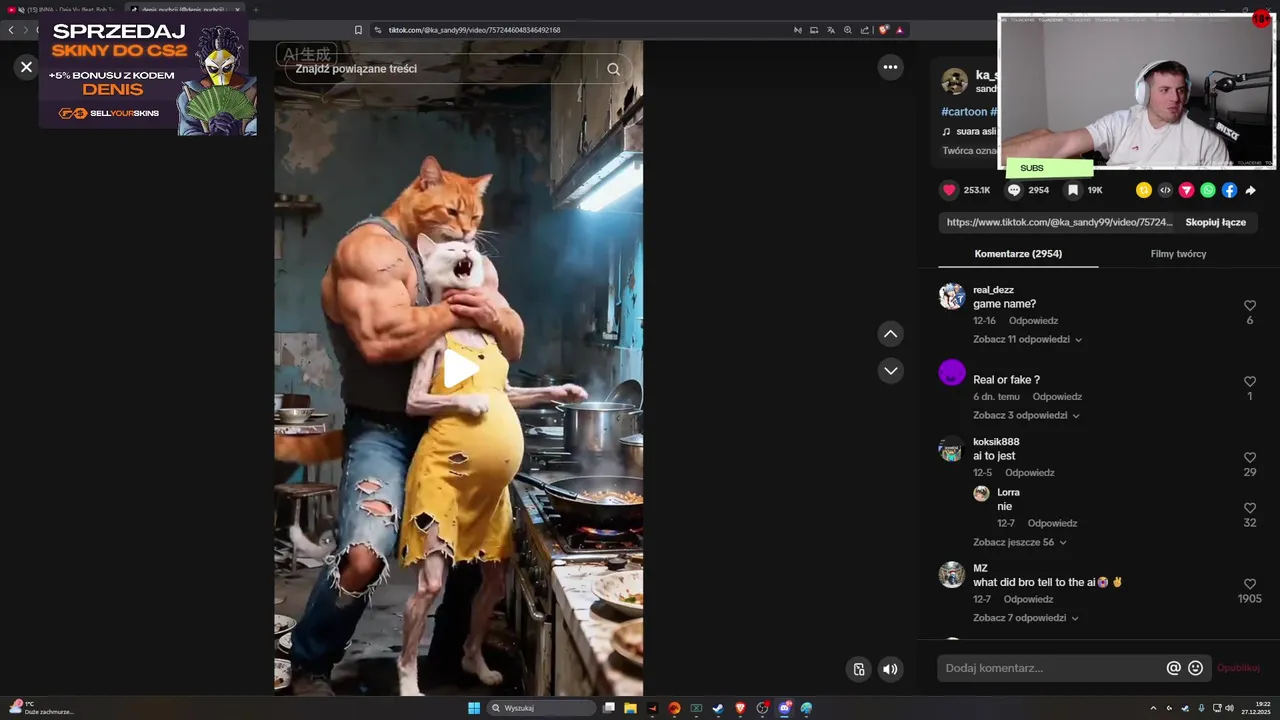The image size is (1280, 720).
Task: Mute the video with the speaker icon
Action: pyautogui.click(x=890, y=669)
